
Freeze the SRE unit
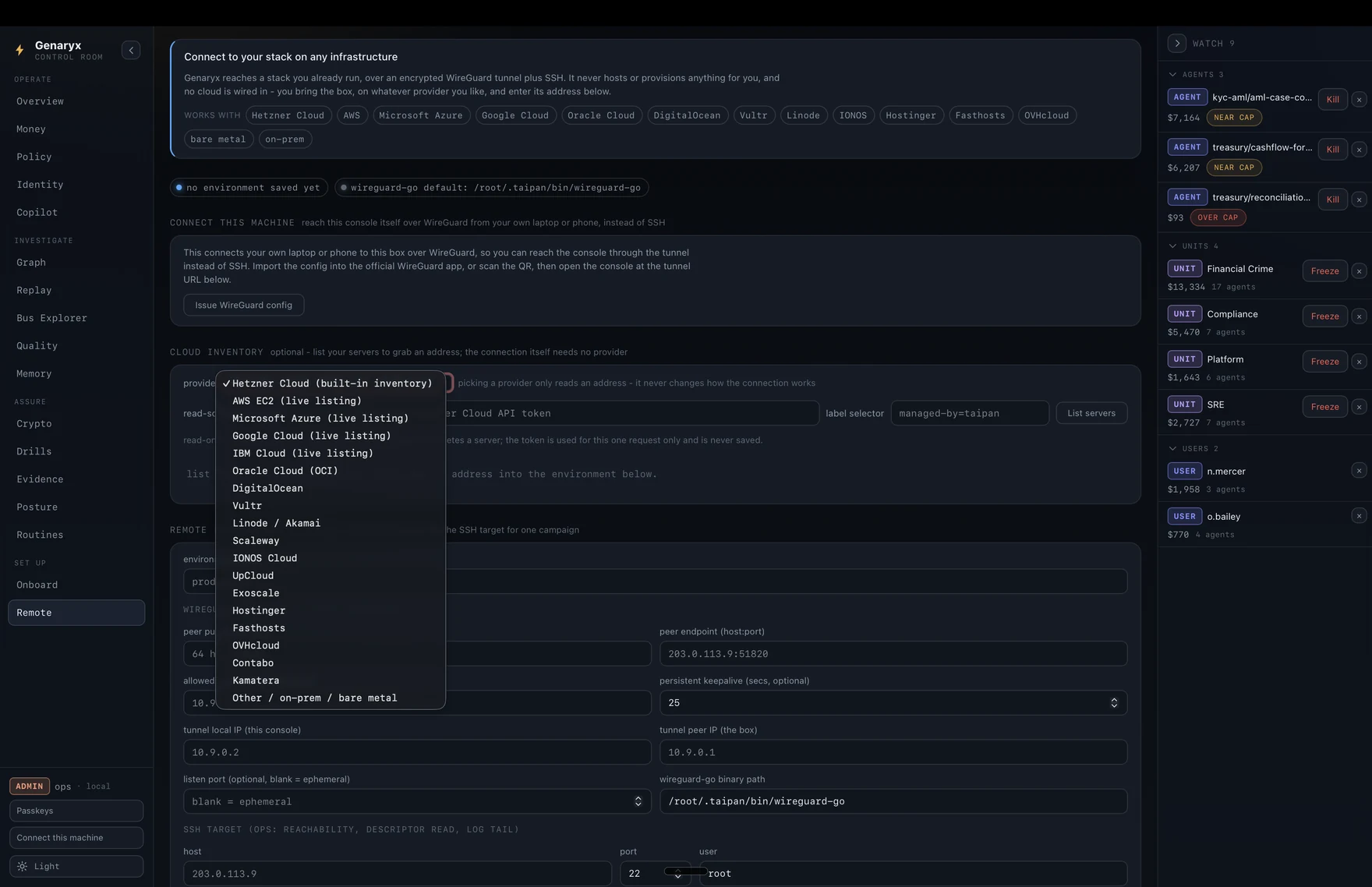click(x=1325, y=407)
